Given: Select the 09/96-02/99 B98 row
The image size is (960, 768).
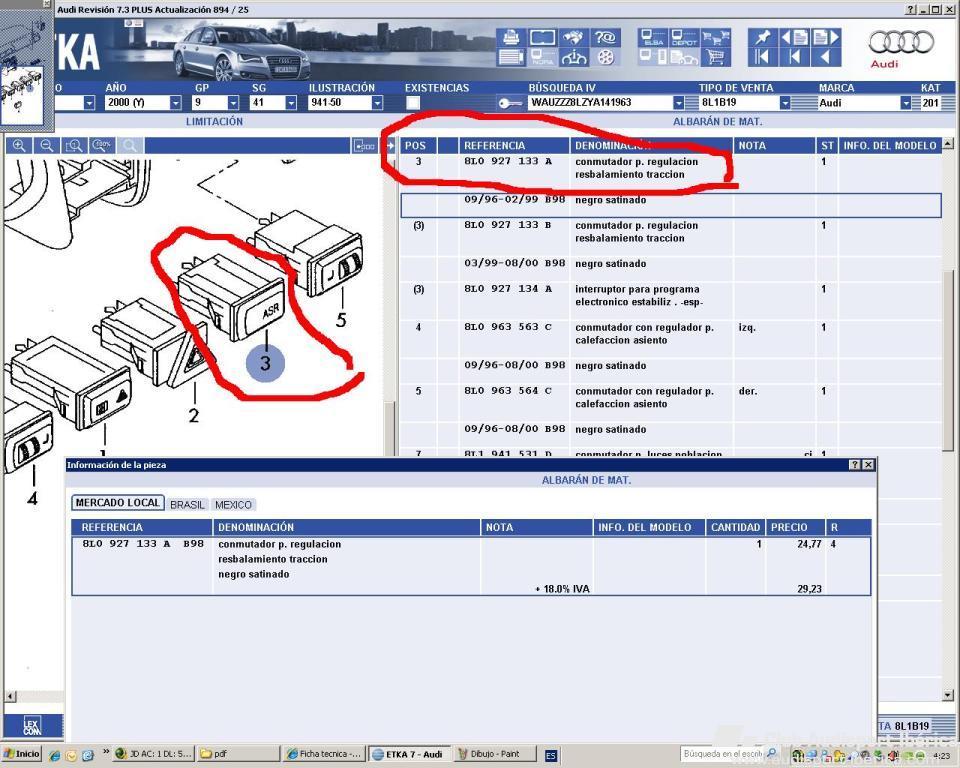Looking at the screenshot, I should [670, 205].
